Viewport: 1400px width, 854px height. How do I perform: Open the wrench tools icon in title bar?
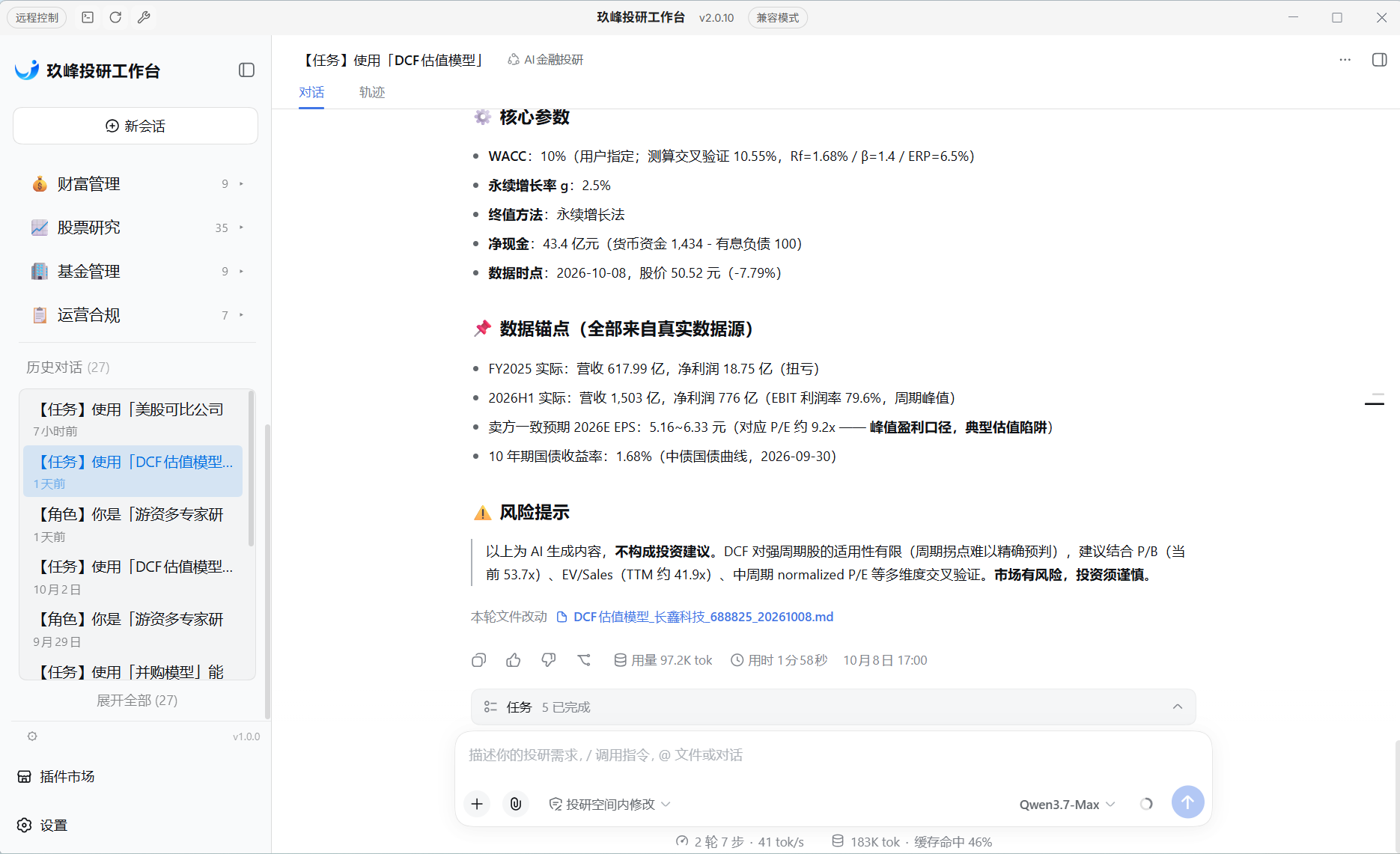[144, 17]
